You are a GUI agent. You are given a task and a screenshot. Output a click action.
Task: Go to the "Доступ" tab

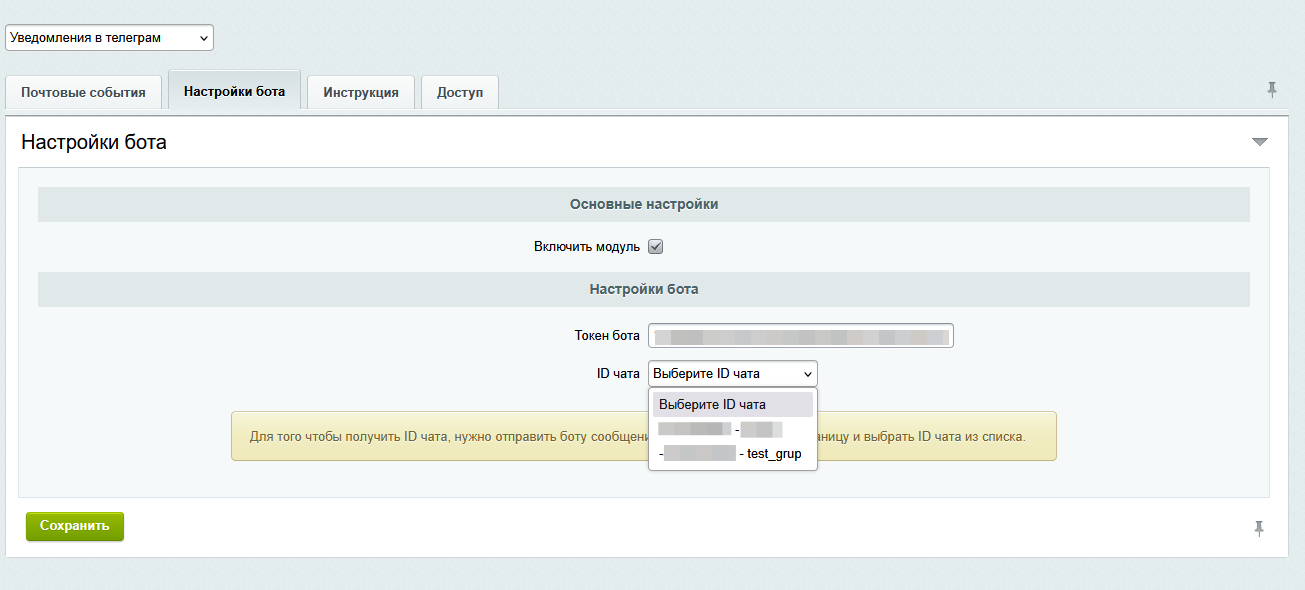tap(459, 92)
